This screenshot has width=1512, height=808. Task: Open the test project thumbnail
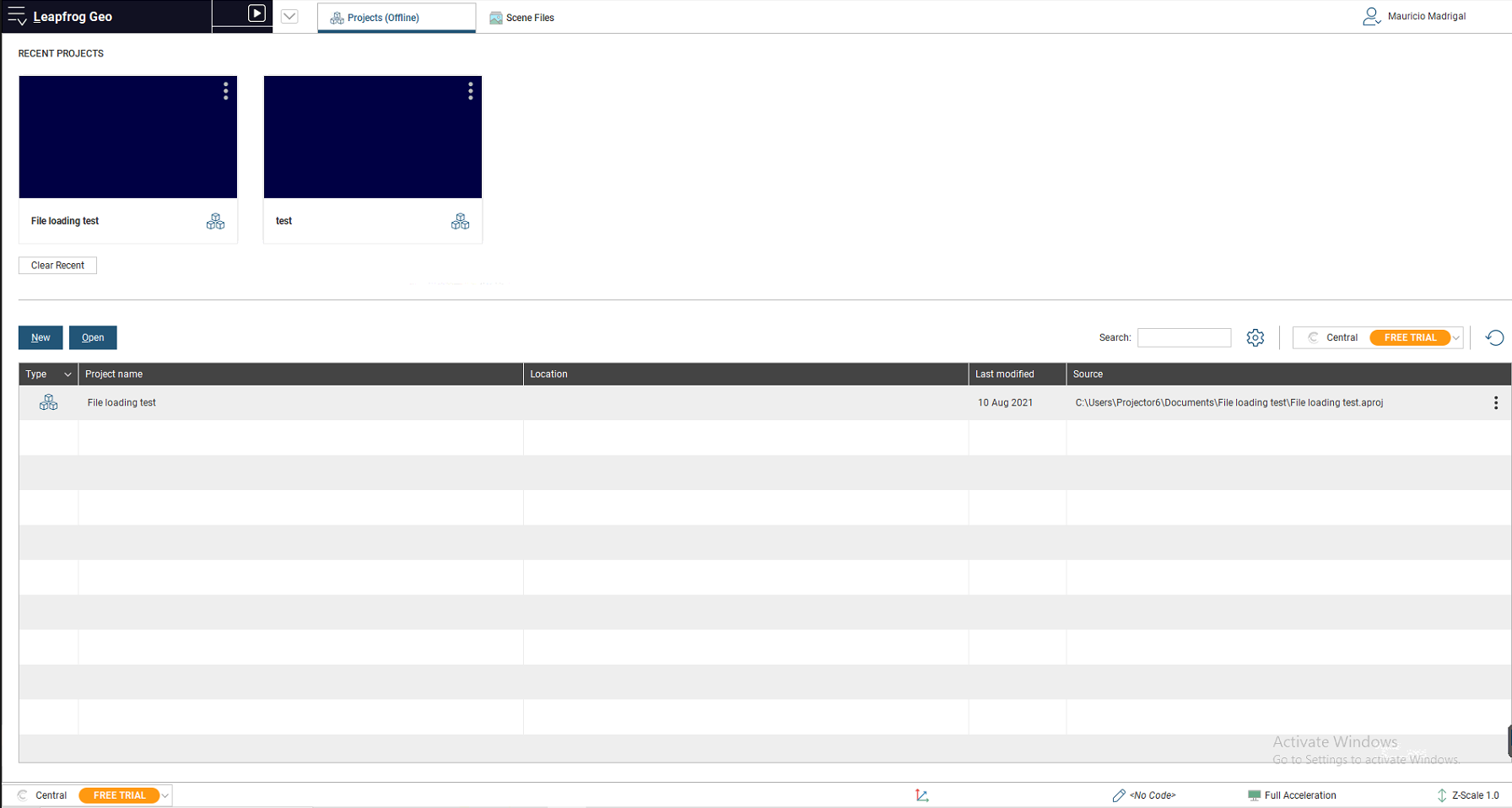[x=373, y=137]
